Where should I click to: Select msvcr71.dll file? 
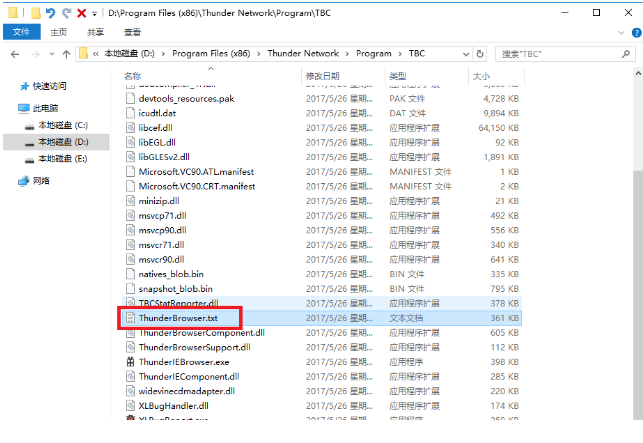coord(161,245)
